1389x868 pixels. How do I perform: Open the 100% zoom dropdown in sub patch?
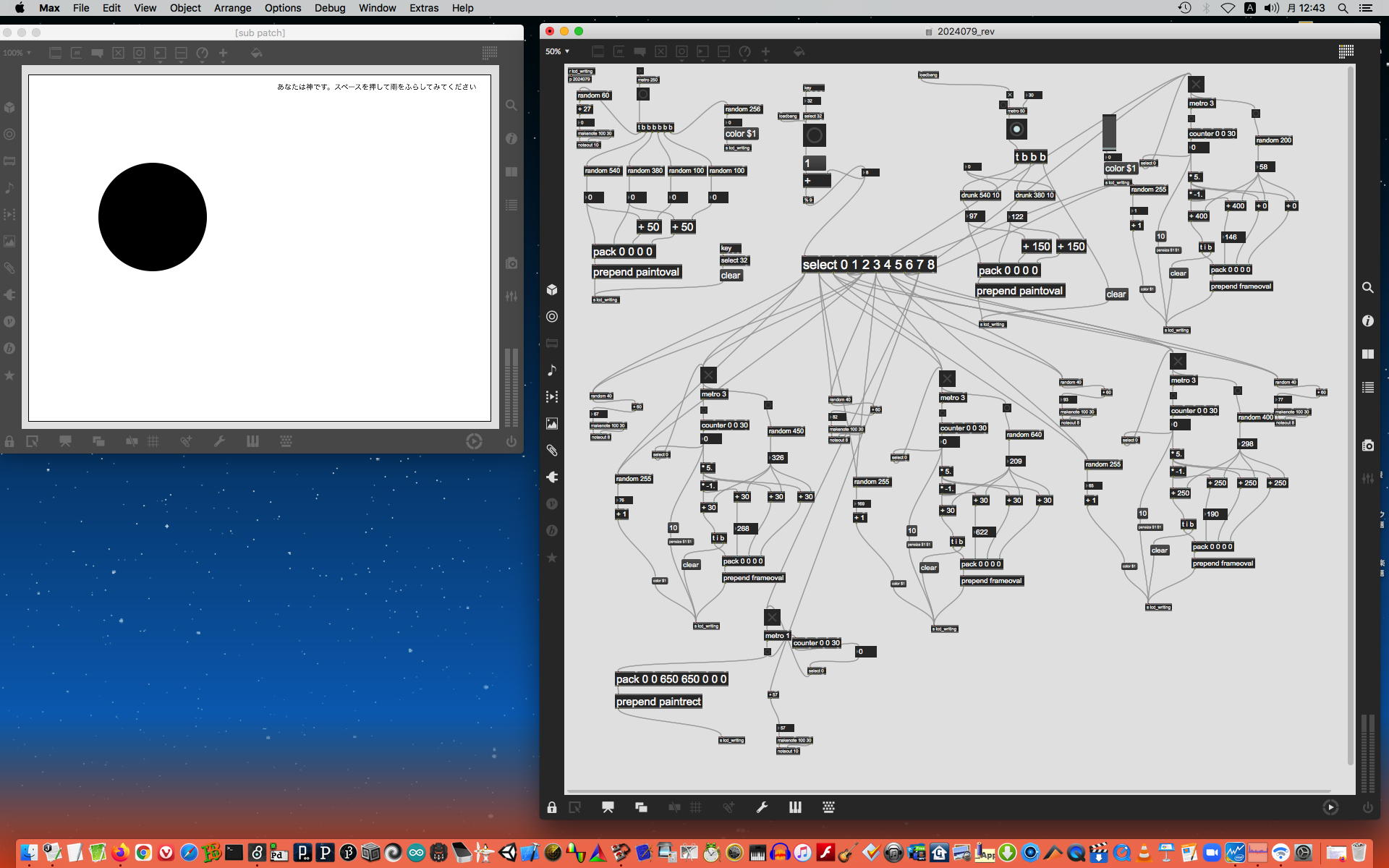click(x=17, y=53)
